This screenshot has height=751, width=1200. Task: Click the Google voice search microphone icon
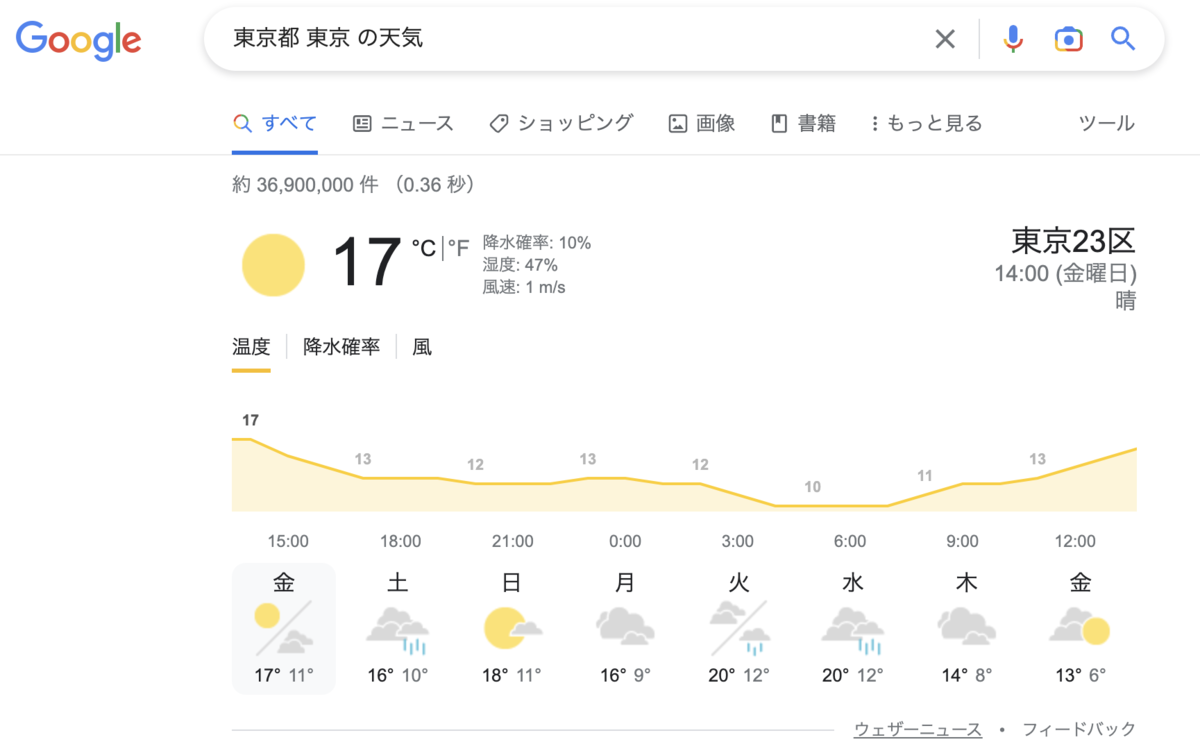click(1013, 38)
